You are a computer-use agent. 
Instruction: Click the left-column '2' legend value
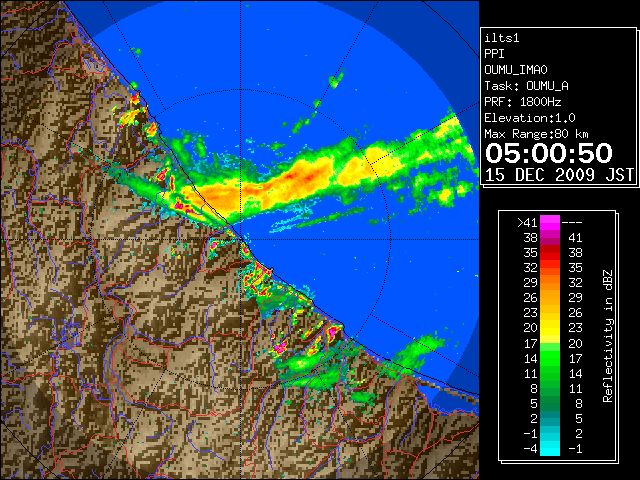coord(534,418)
